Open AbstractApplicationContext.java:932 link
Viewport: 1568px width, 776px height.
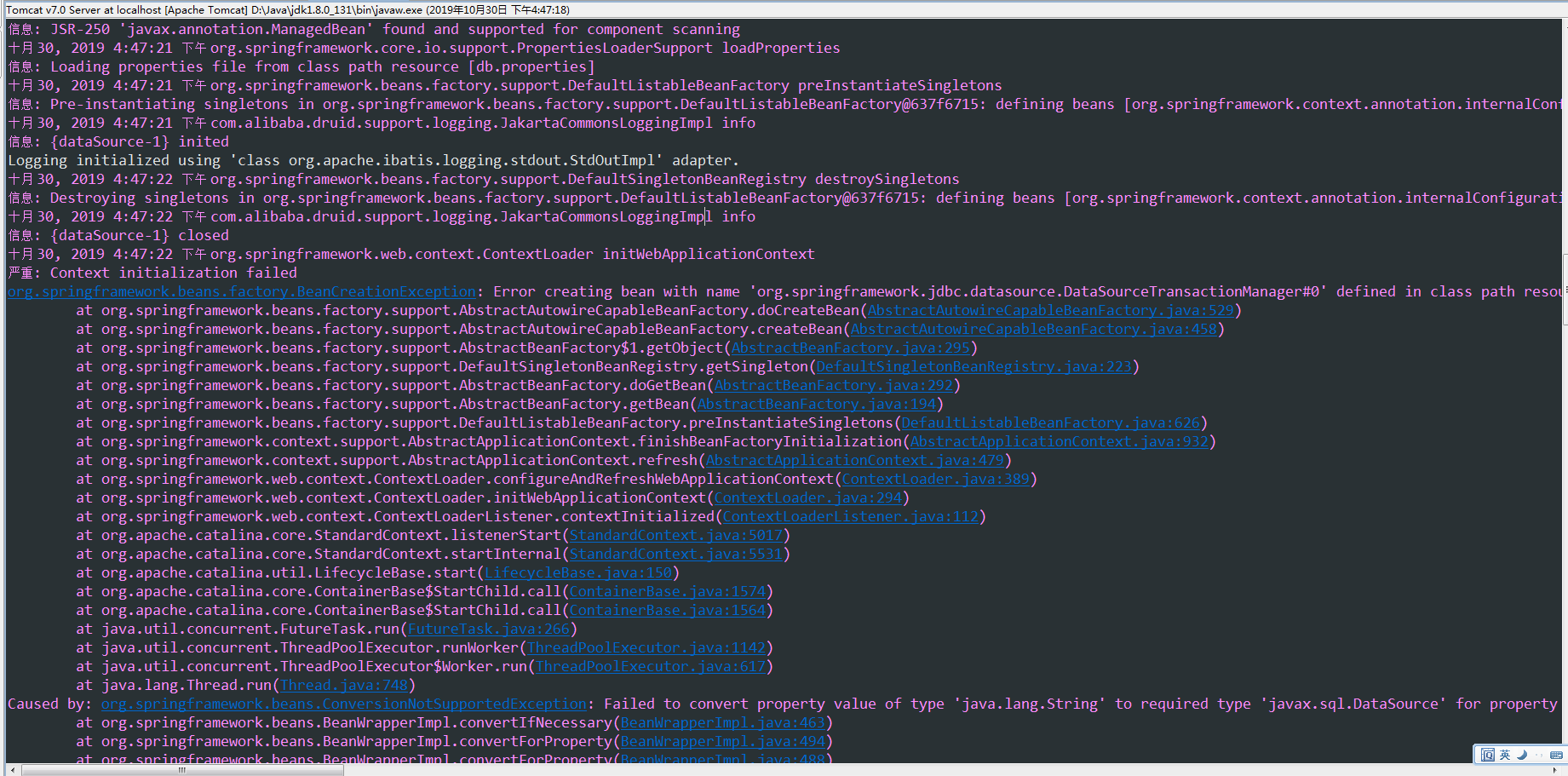1060,441
